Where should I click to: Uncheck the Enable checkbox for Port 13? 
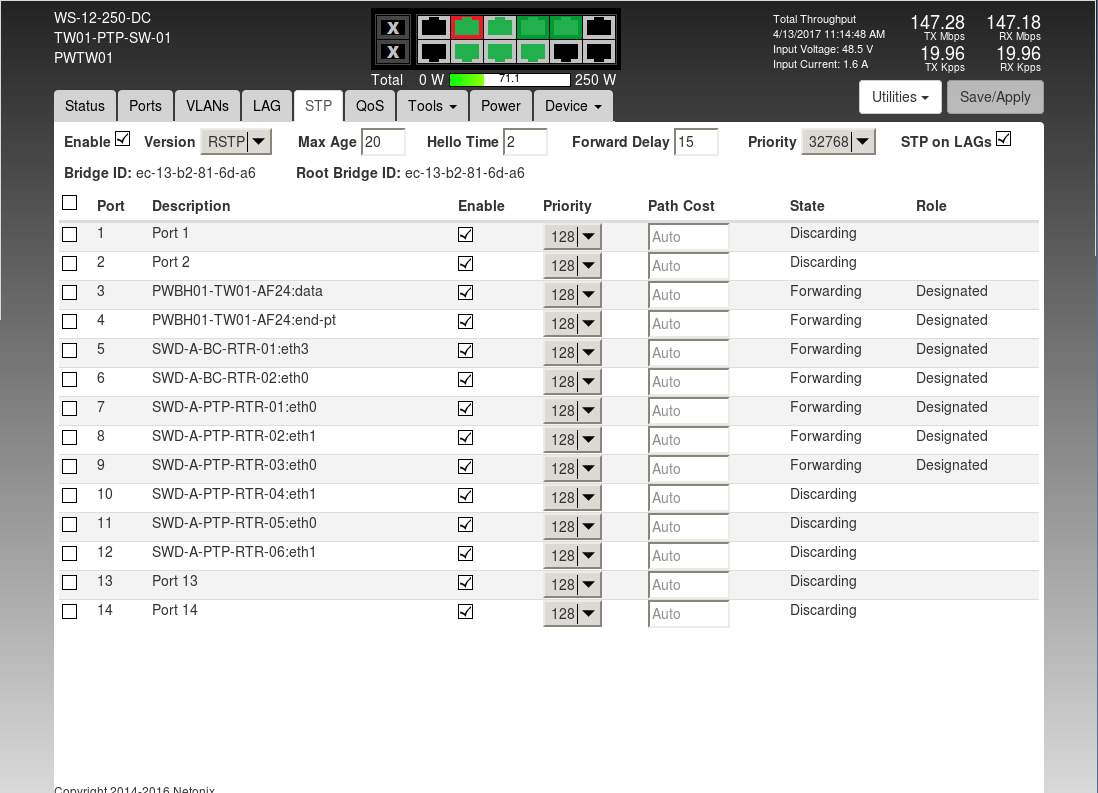pos(465,582)
